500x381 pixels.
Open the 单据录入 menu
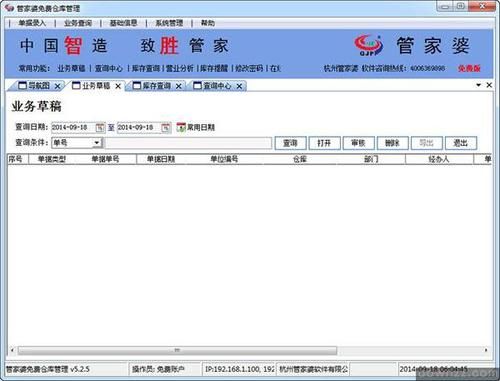[x=32, y=23]
